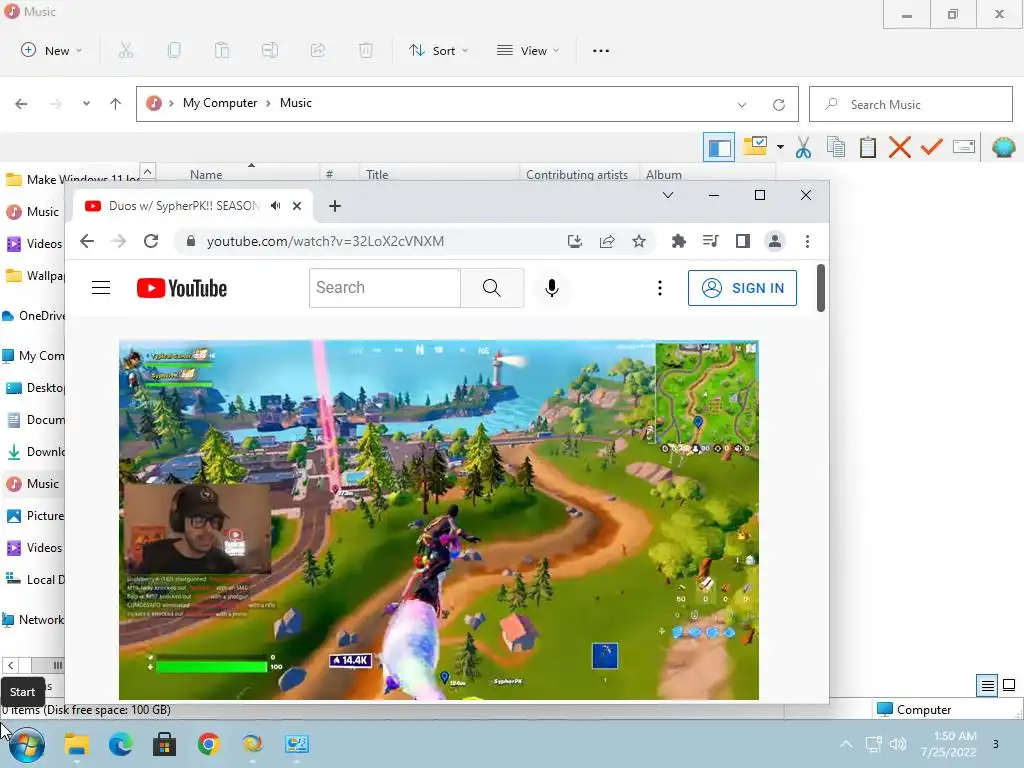Go to YouTube home via logo
This screenshot has width=1024, height=768.
(x=182, y=288)
